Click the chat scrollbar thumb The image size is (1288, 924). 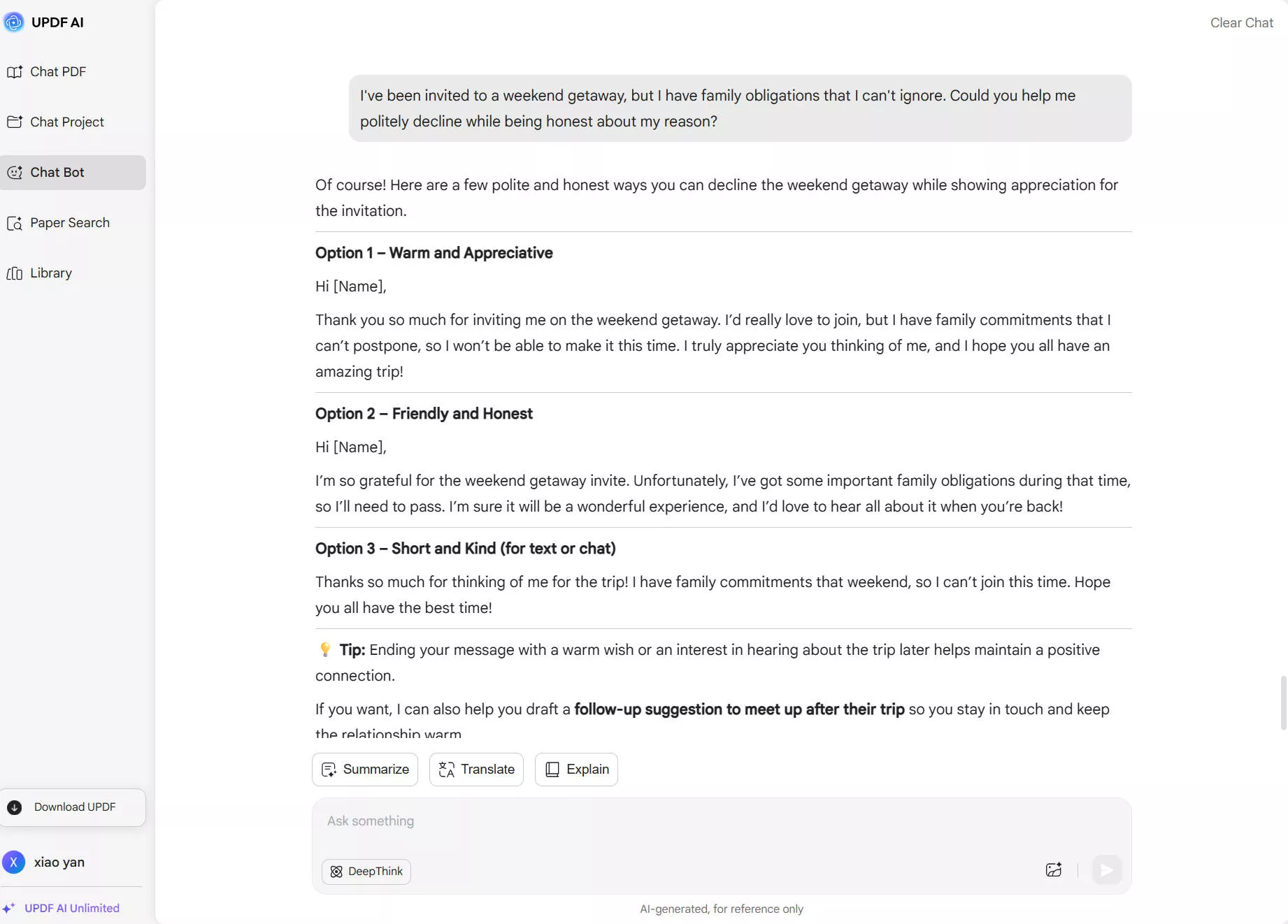tap(1283, 702)
